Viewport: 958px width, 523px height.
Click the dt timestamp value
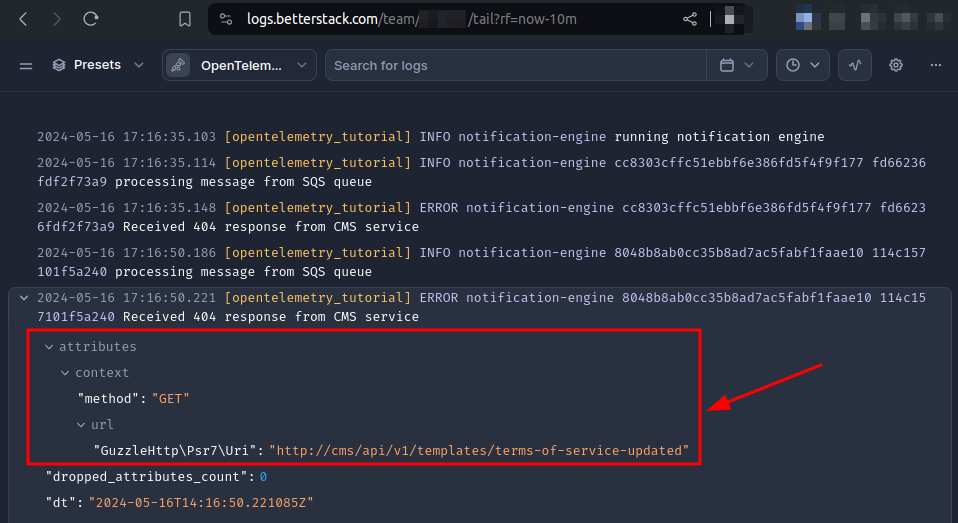pyautogui.click(x=201, y=502)
